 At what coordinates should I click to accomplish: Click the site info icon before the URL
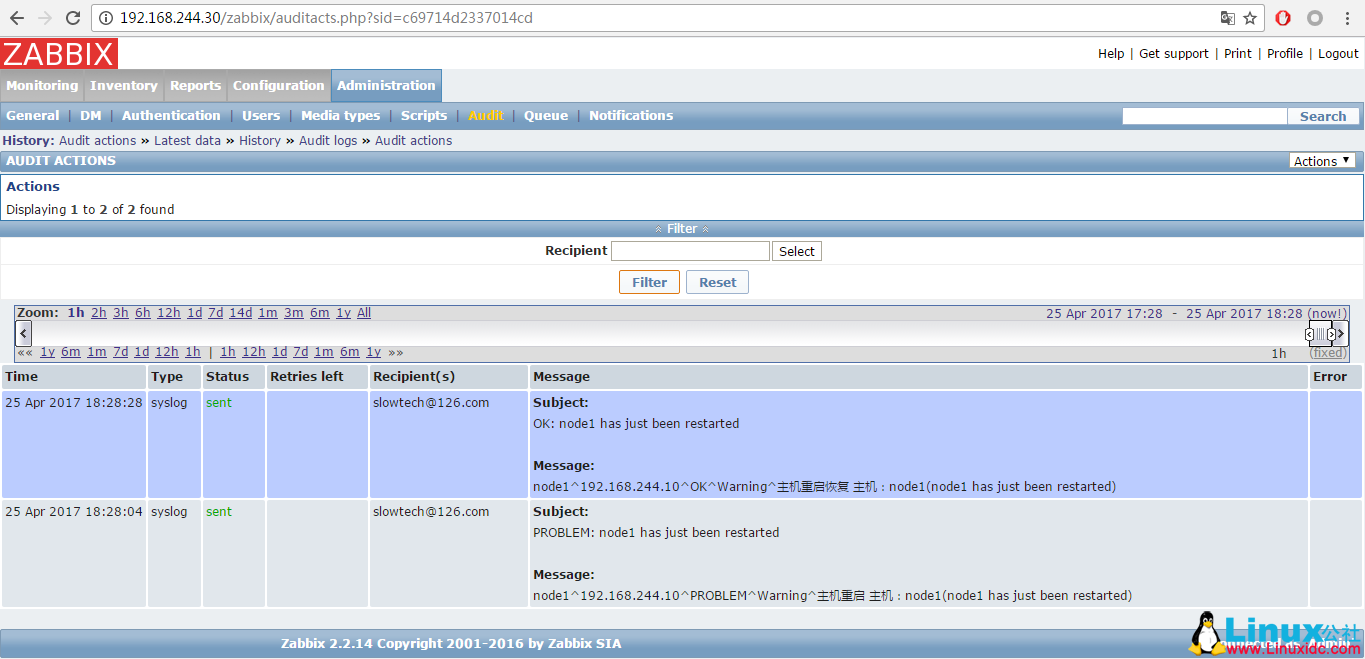(106, 17)
